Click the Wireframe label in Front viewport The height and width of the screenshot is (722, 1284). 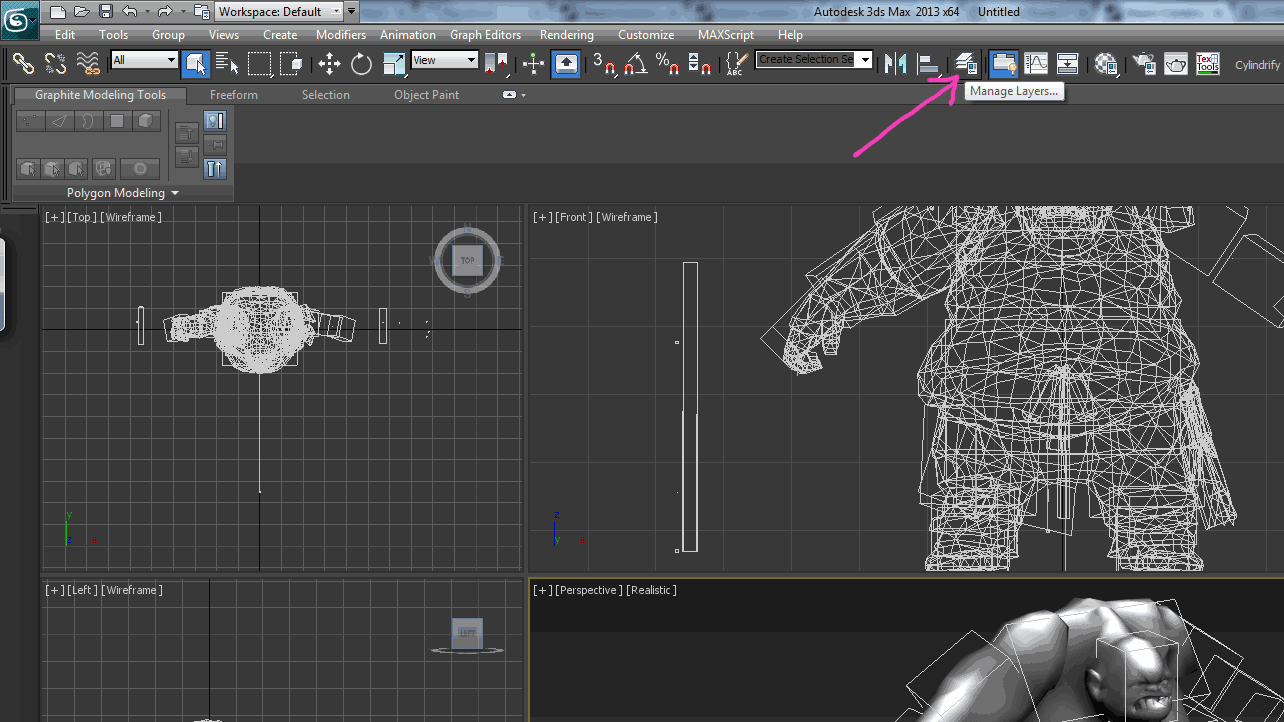[627, 217]
